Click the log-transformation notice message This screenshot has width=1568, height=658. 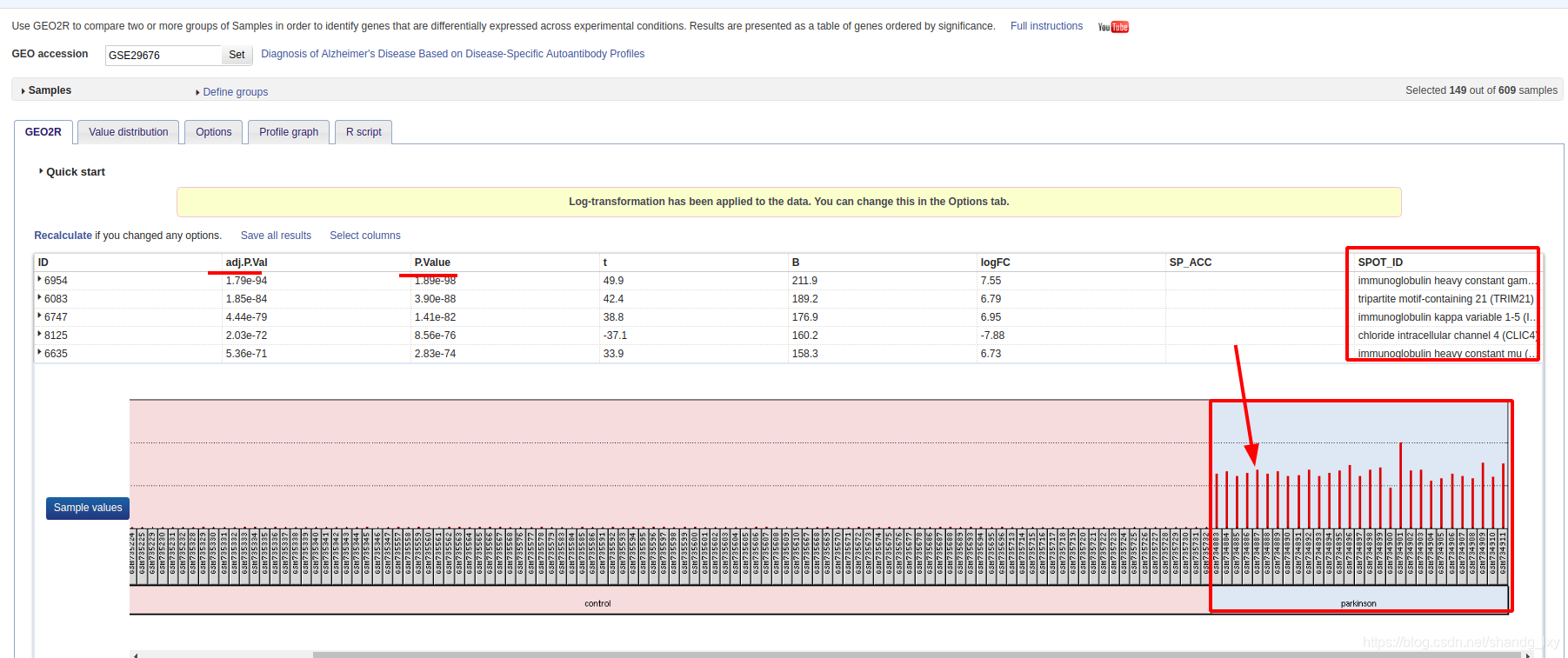click(x=789, y=202)
